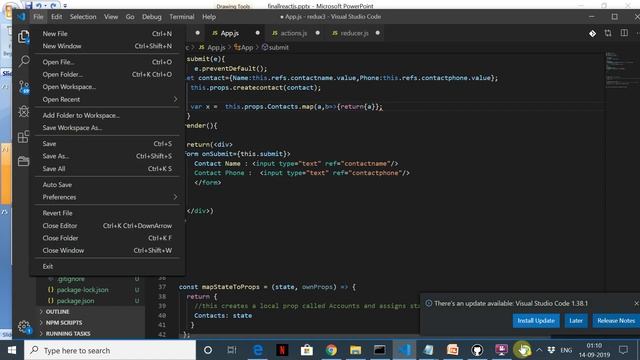Screen dimensions: 640x360
Task: Click Revert File menu entry
Action: (107, 213)
